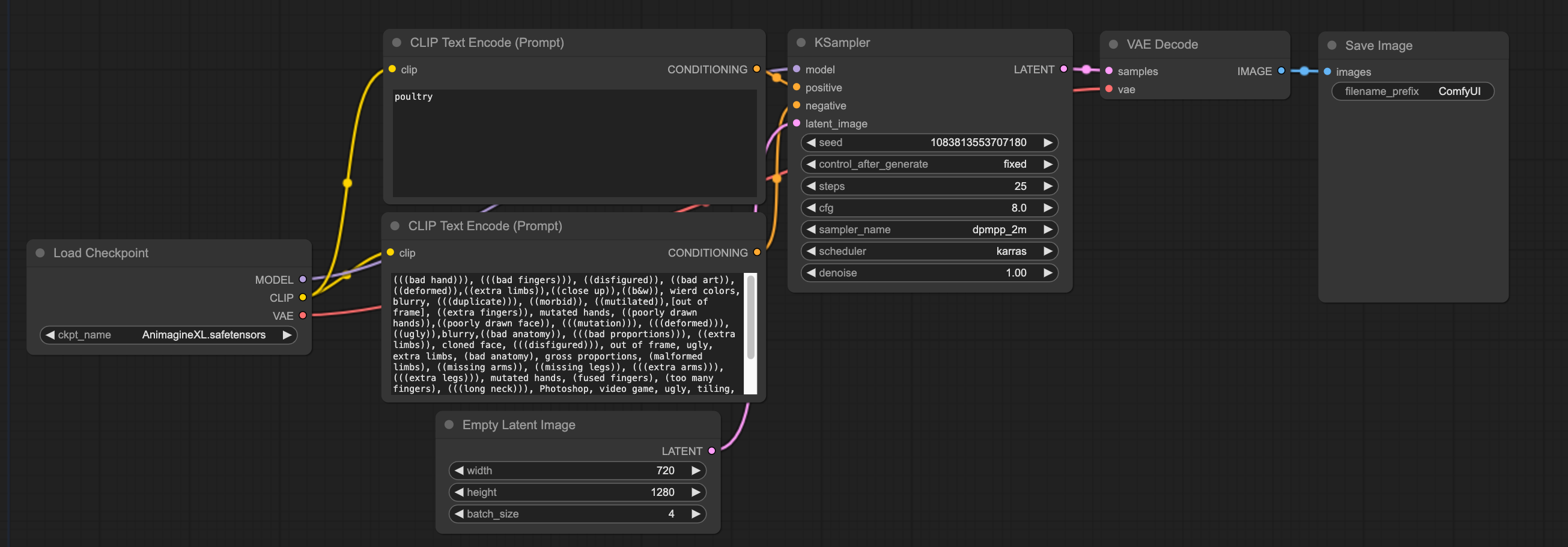The image size is (1568, 547).
Task: Select previous ckpt_name checkpoint with left arrow
Action: point(50,335)
